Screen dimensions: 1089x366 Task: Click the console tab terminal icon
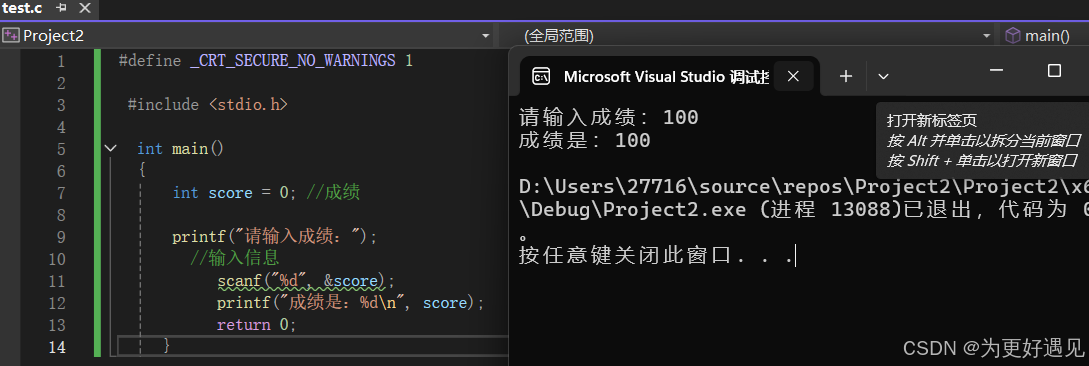click(x=541, y=76)
